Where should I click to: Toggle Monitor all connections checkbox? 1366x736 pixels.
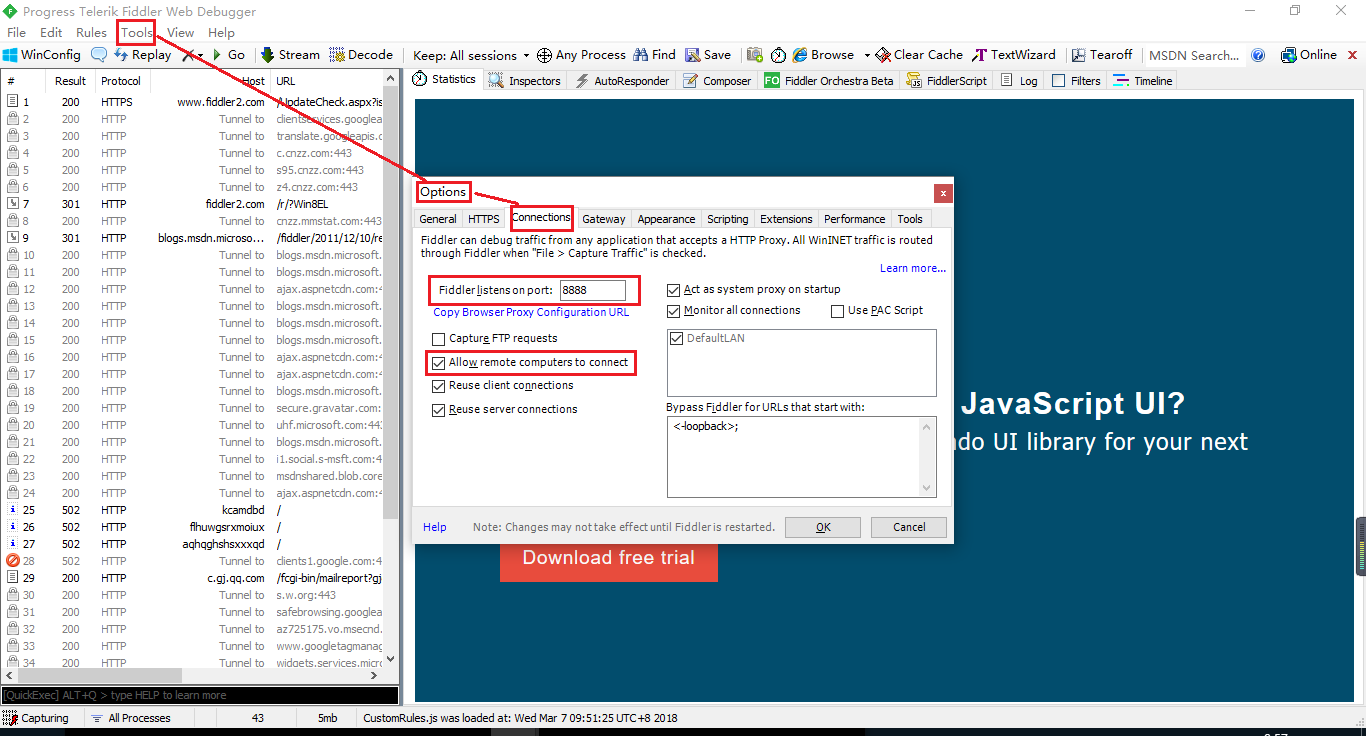674,311
